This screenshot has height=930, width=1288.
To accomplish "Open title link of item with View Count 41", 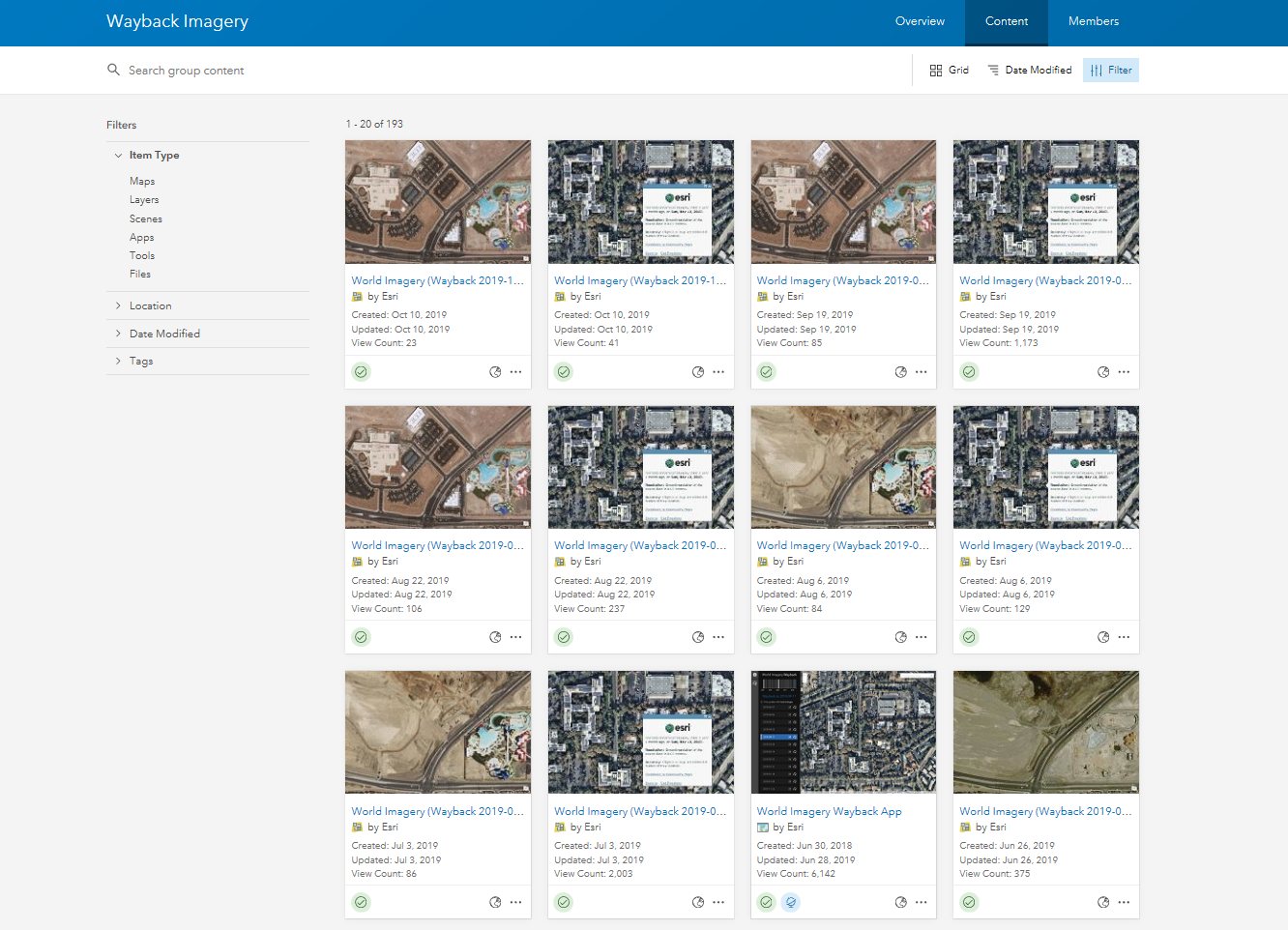I will point(640,280).
